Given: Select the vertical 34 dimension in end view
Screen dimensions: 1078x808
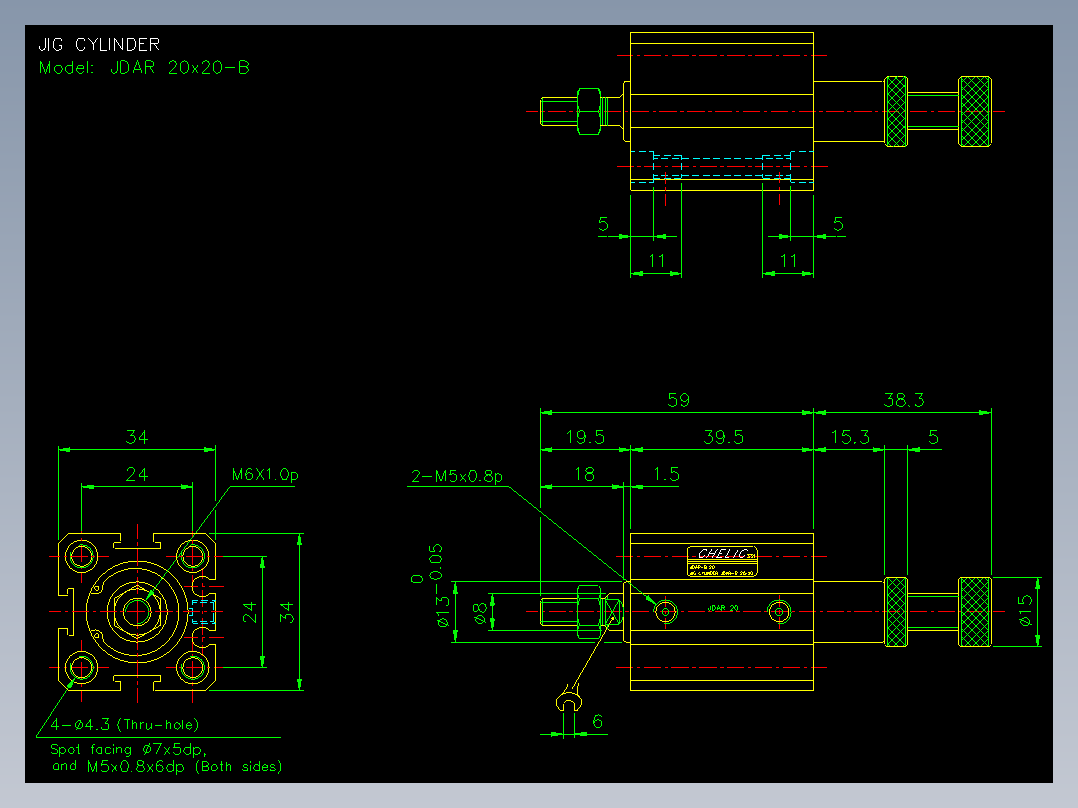Looking at the screenshot, I should [287, 611].
